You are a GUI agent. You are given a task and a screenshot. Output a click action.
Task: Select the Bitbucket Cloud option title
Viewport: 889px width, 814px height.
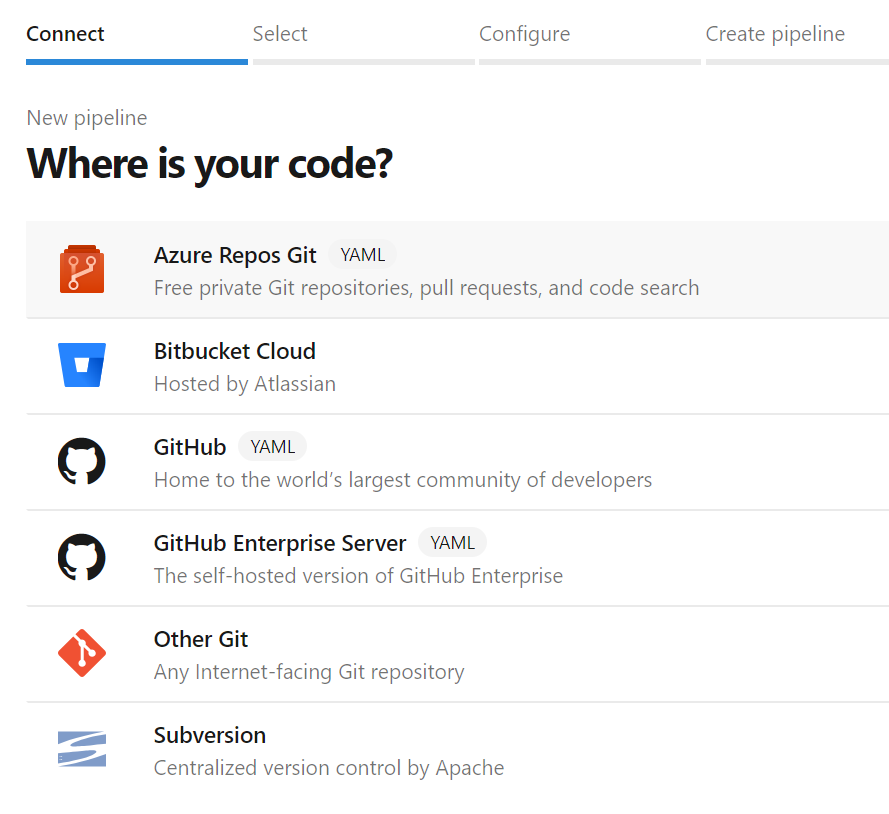coord(235,351)
